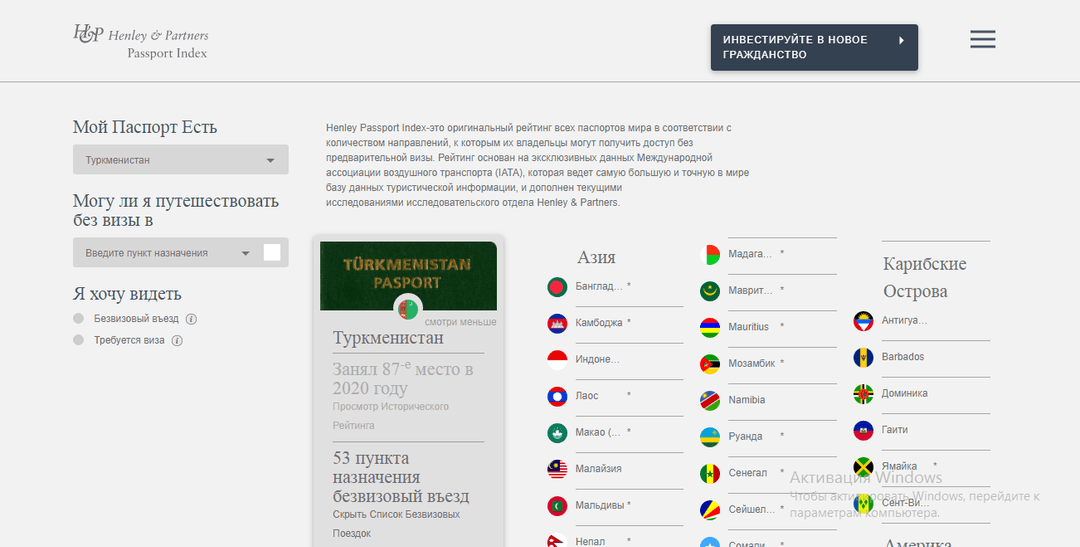Click the Ямайка country name
Viewport: 1080px width, 547px height.
[x=899, y=466]
